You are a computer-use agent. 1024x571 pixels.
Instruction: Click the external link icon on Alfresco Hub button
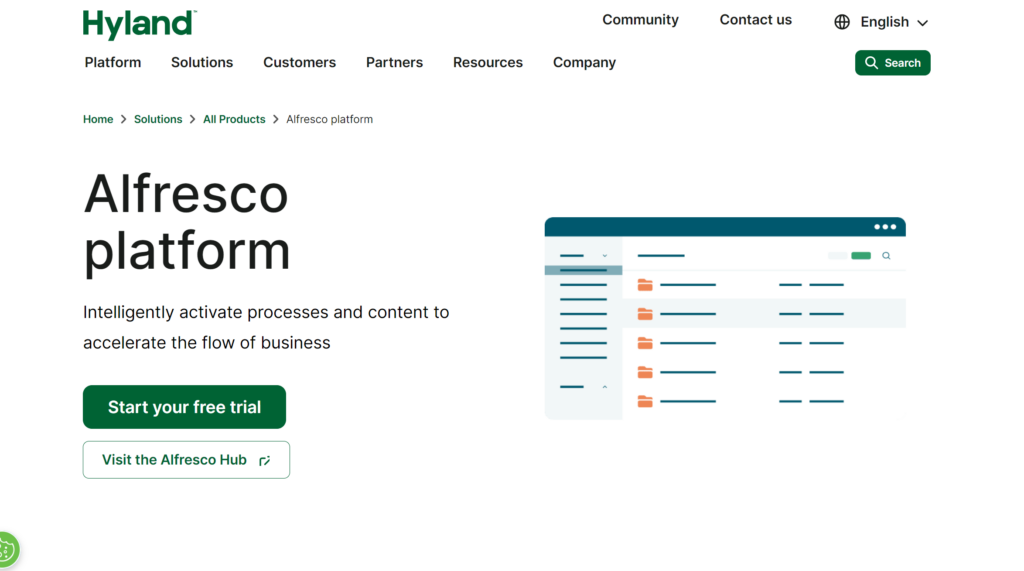point(264,461)
